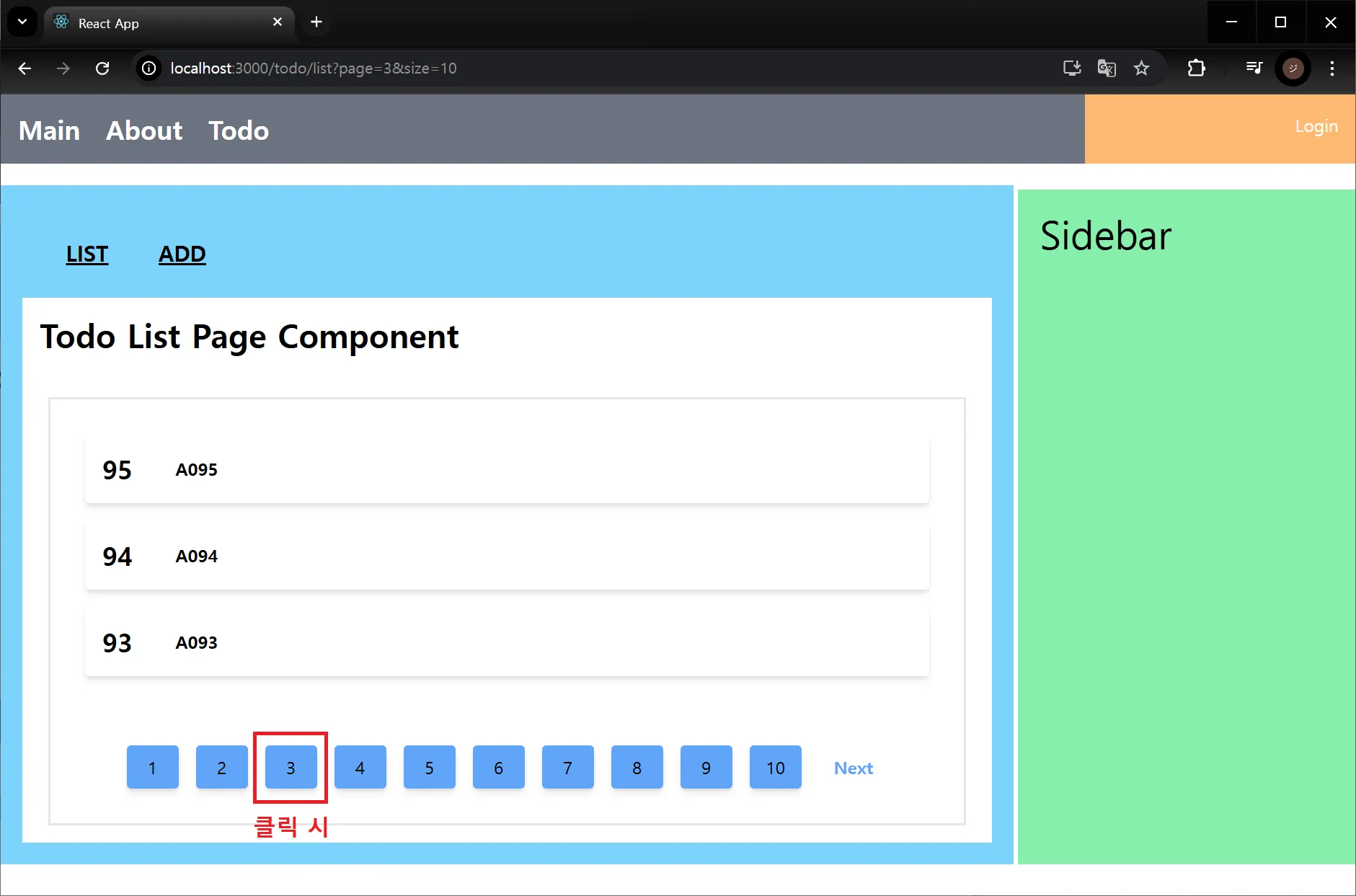Maximize the browser window
Screen dimensions: 1356x896
(1281, 22)
